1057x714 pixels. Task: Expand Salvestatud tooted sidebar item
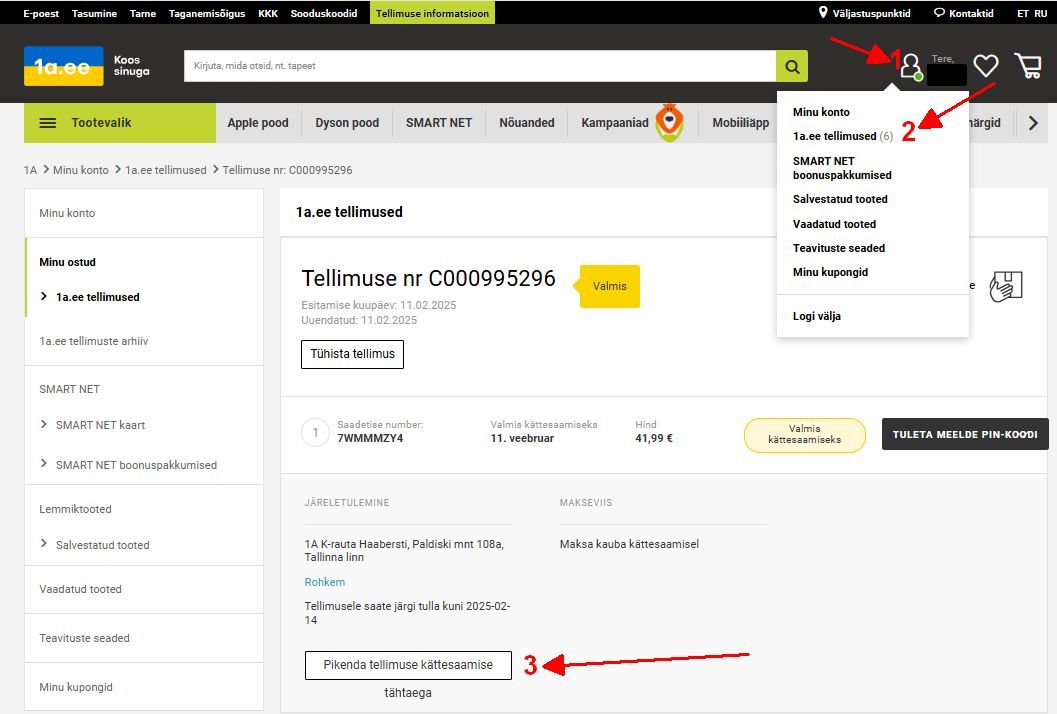(94, 545)
